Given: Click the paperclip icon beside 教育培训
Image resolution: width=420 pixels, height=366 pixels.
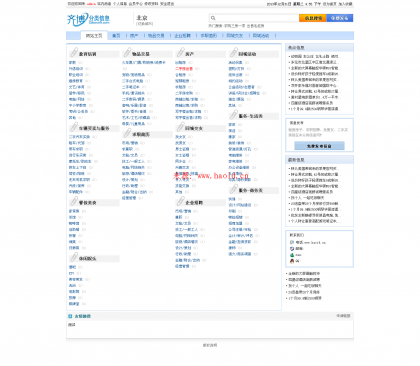Looking at the screenshot, I should [74, 53].
